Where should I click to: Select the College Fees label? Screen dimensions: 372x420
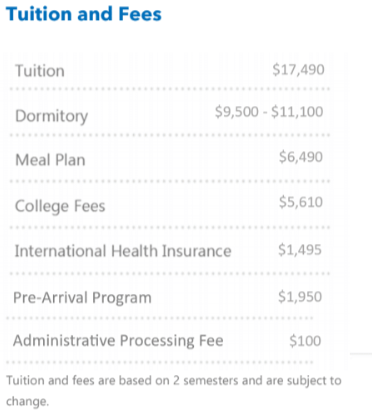coord(60,206)
